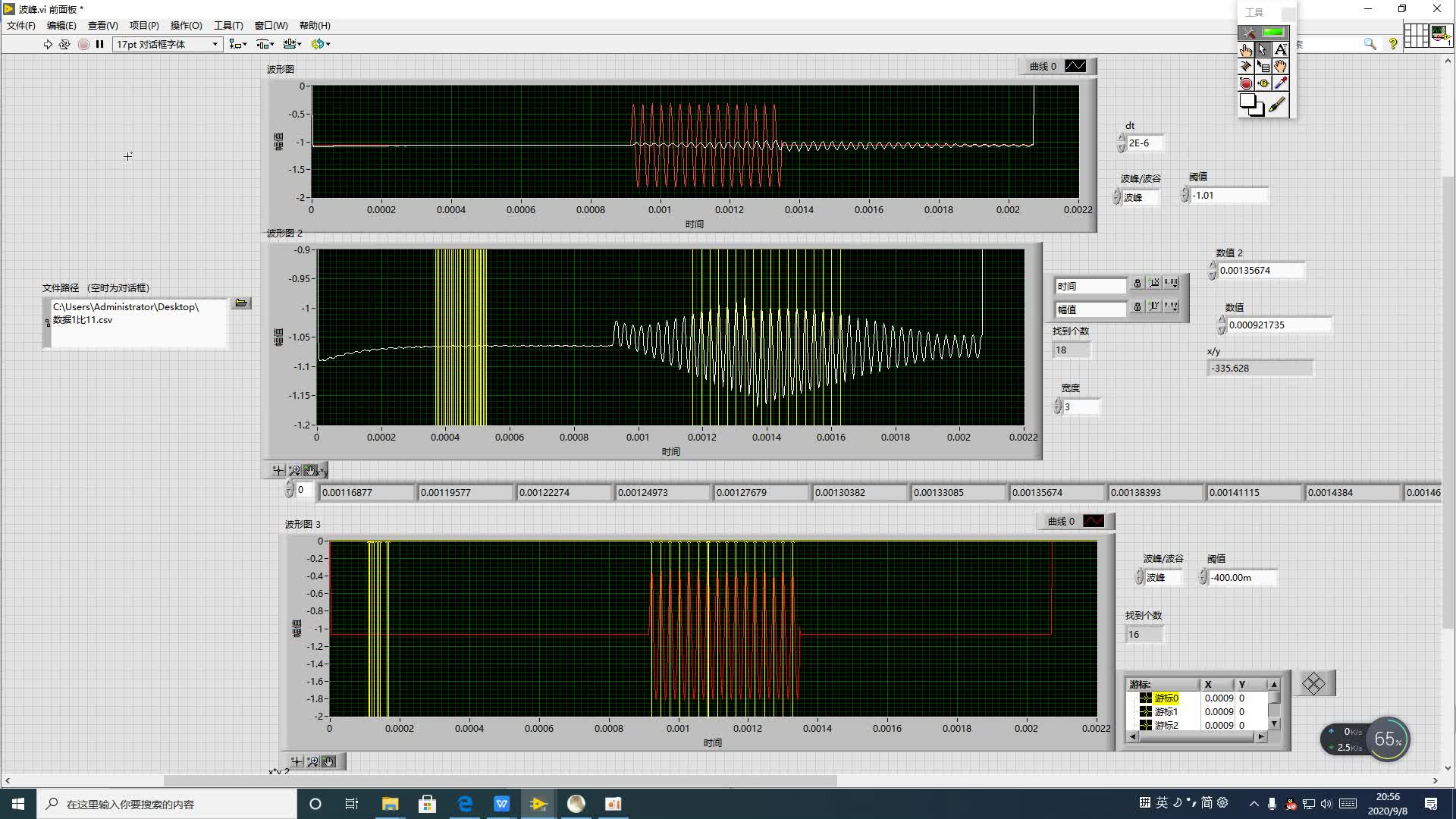Toggle the 幅值 axis autoscale lock

point(1137,307)
